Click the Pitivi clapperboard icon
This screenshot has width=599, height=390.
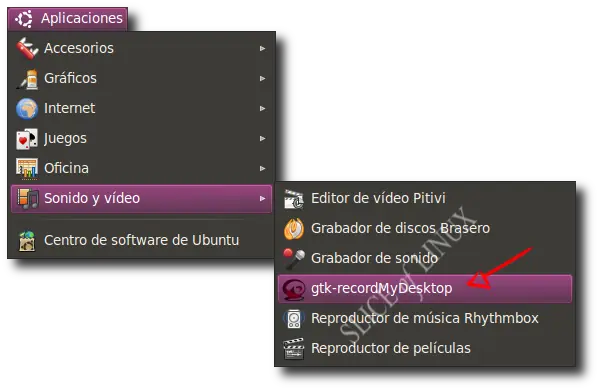click(294, 199)
